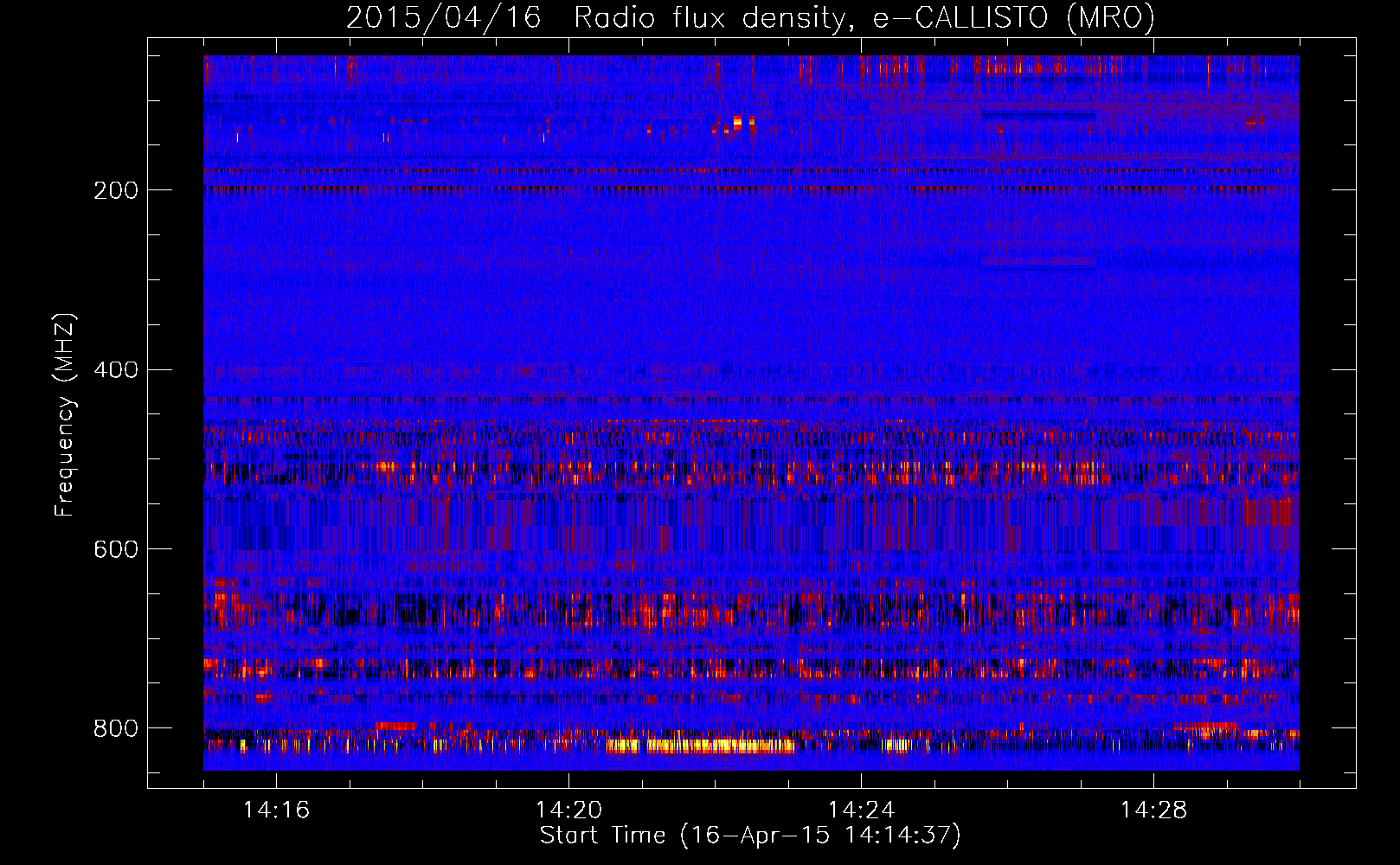The image size is (1400, 865).
Task: Click the 14:16 time tick label
Action: [276, 811]
